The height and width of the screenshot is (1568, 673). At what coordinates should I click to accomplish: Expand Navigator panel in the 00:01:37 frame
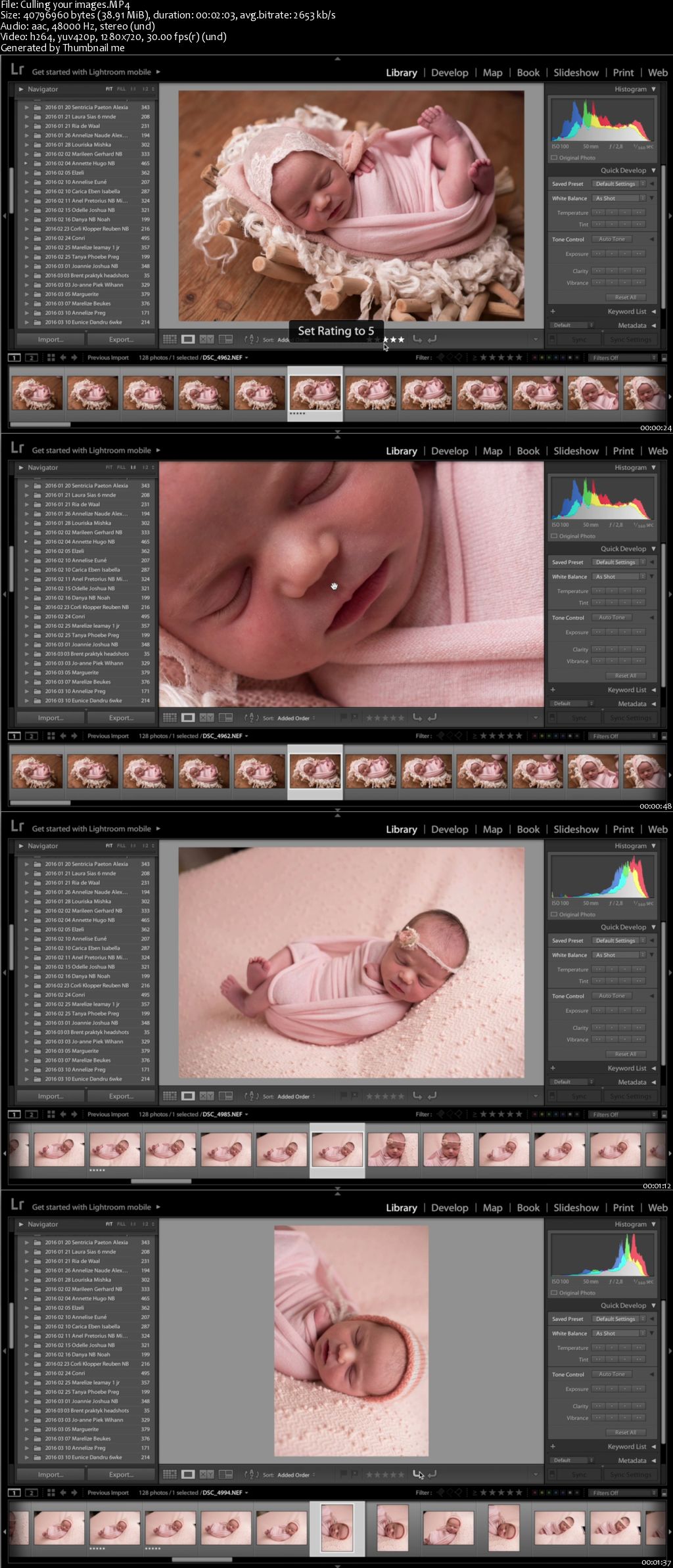(x=21, y=1224)
